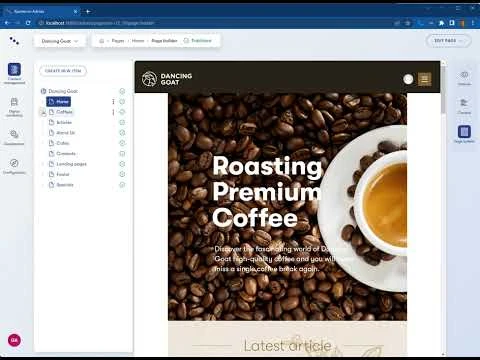Viewport: 480px width, 360px height.
Task: Click the Dancing Goat logo in the preview
Action: tap(167, 79)
